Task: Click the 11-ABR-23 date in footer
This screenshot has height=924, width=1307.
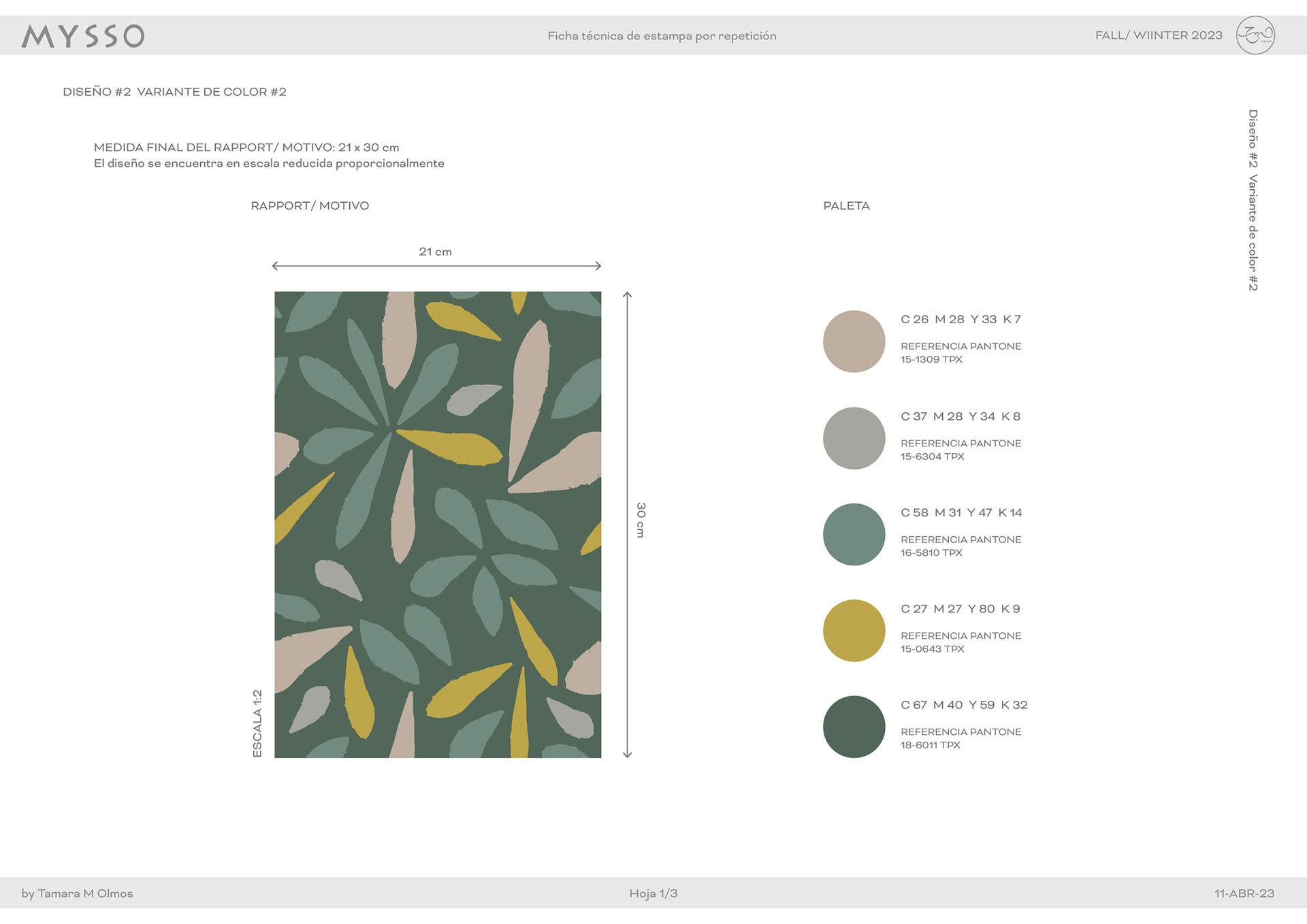Action: pyautogui.click(x=1244, y=893)
